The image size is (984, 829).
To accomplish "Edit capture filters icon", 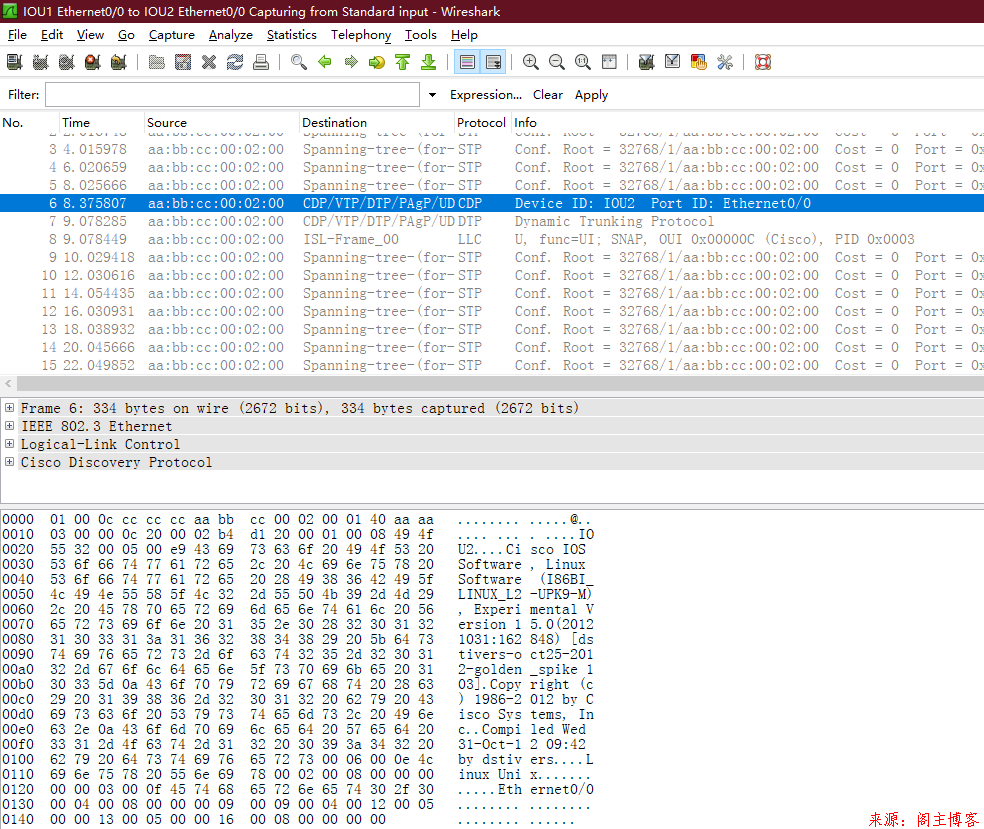I will pos(646,62).
